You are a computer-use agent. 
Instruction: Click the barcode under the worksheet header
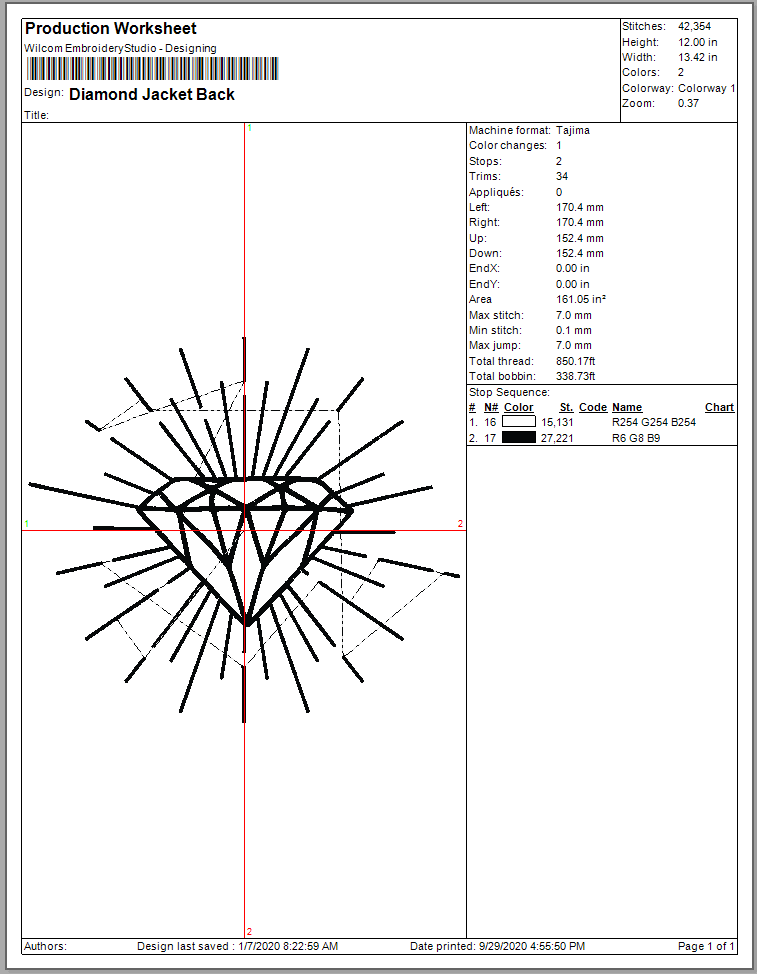coord(151,68)
